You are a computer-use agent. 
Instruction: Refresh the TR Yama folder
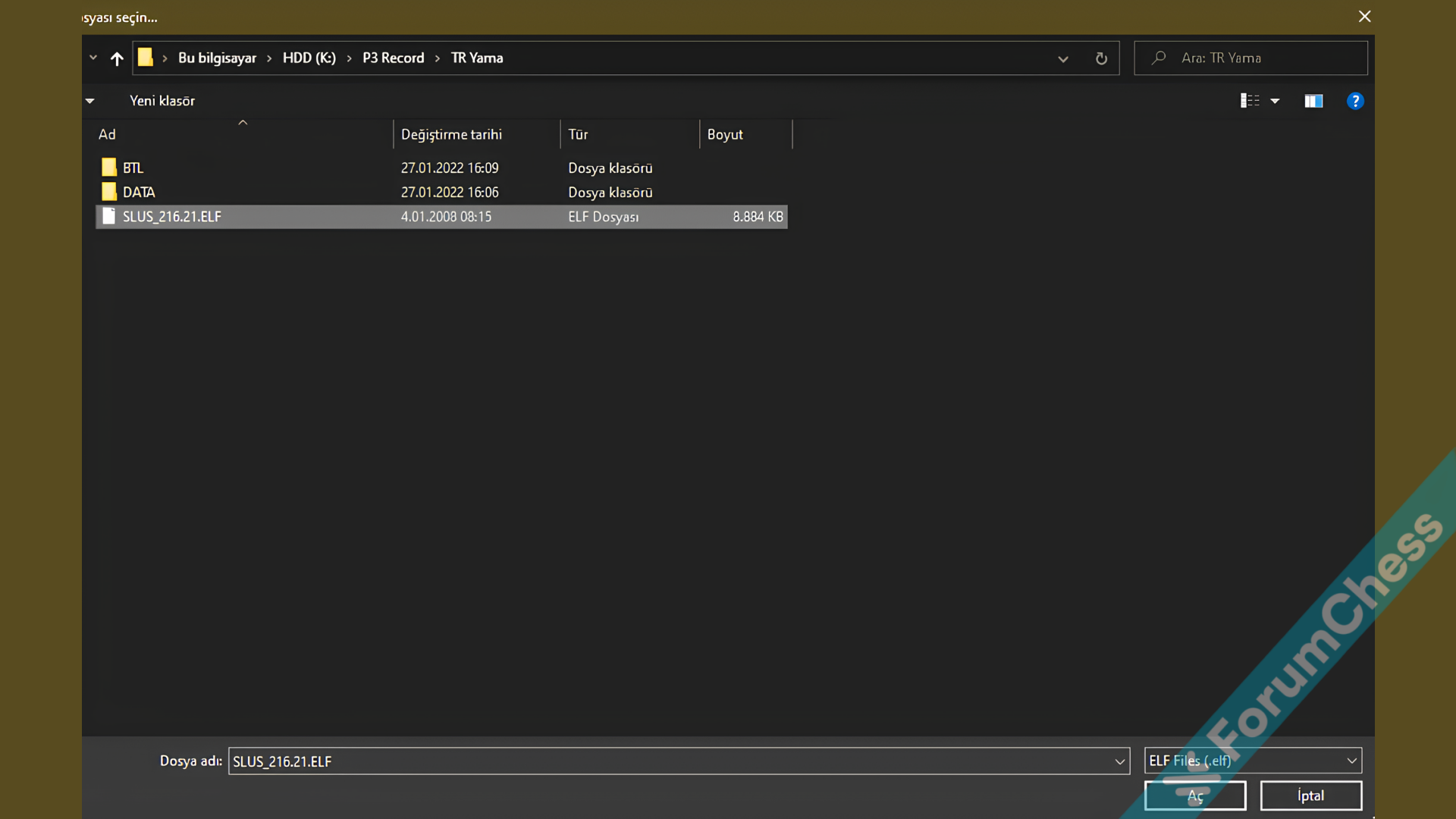click(x=1101, y=58)
